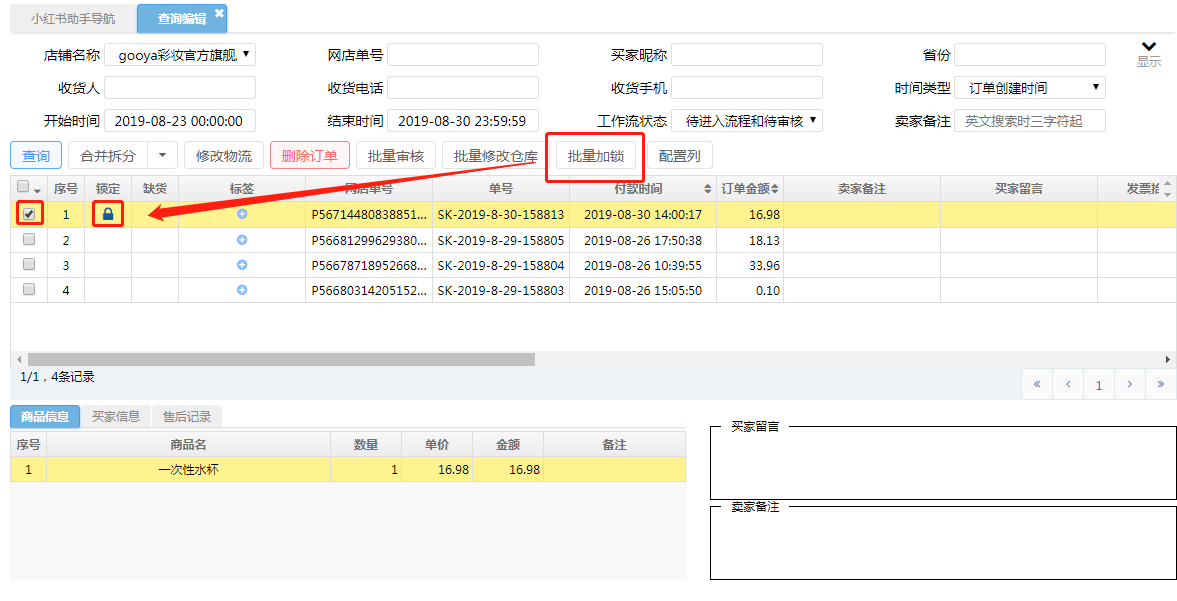Sort by 付款时间 column sort arrows

click(x=708, y=189)
